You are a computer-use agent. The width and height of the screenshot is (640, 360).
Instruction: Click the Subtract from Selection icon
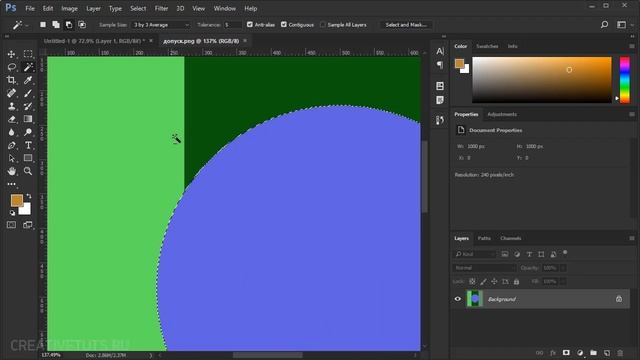point(69,25)
